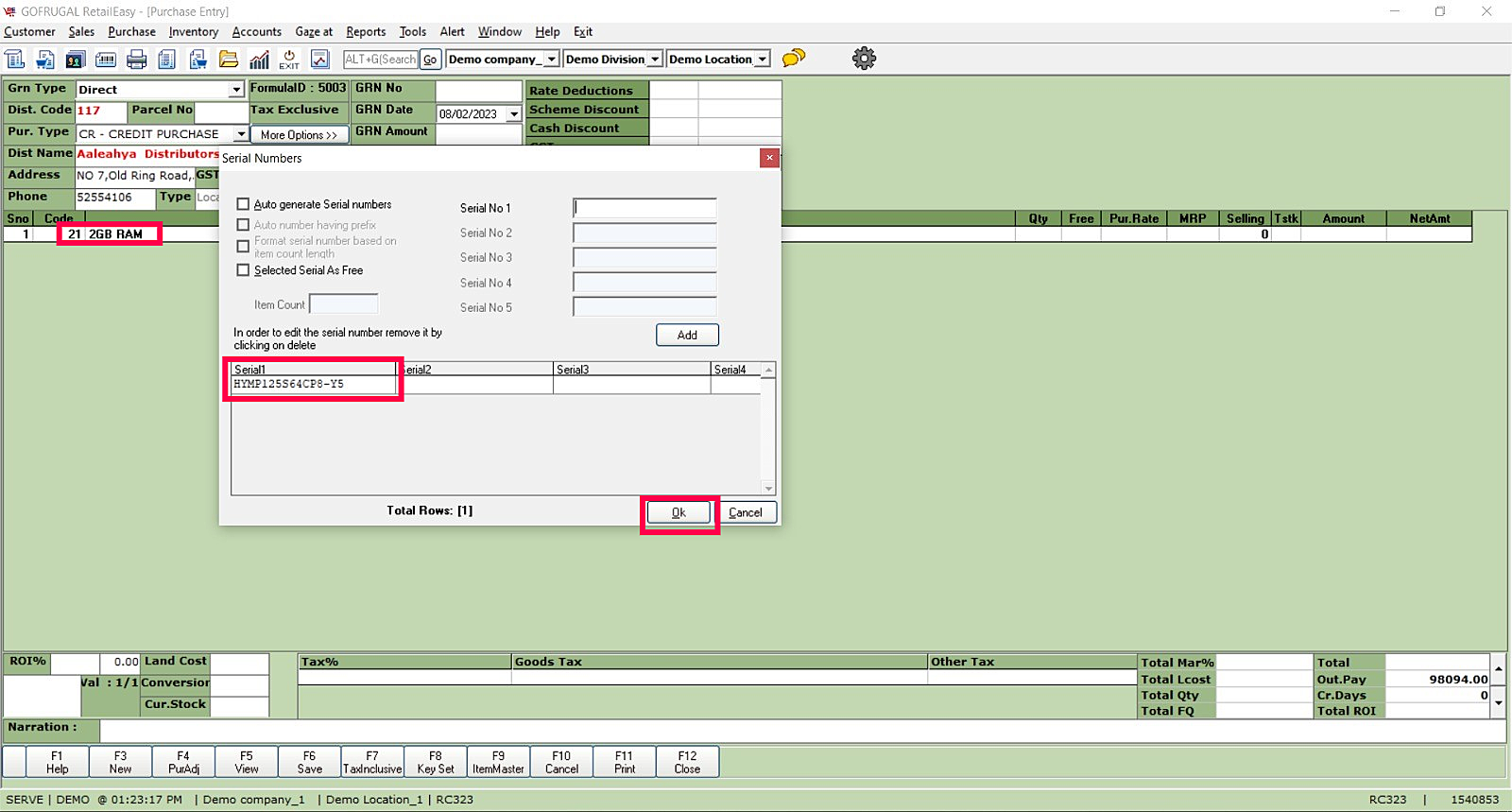Click the F6 Save button
The width and height of the screenshot is (1512, 812).
pos(310,762)
